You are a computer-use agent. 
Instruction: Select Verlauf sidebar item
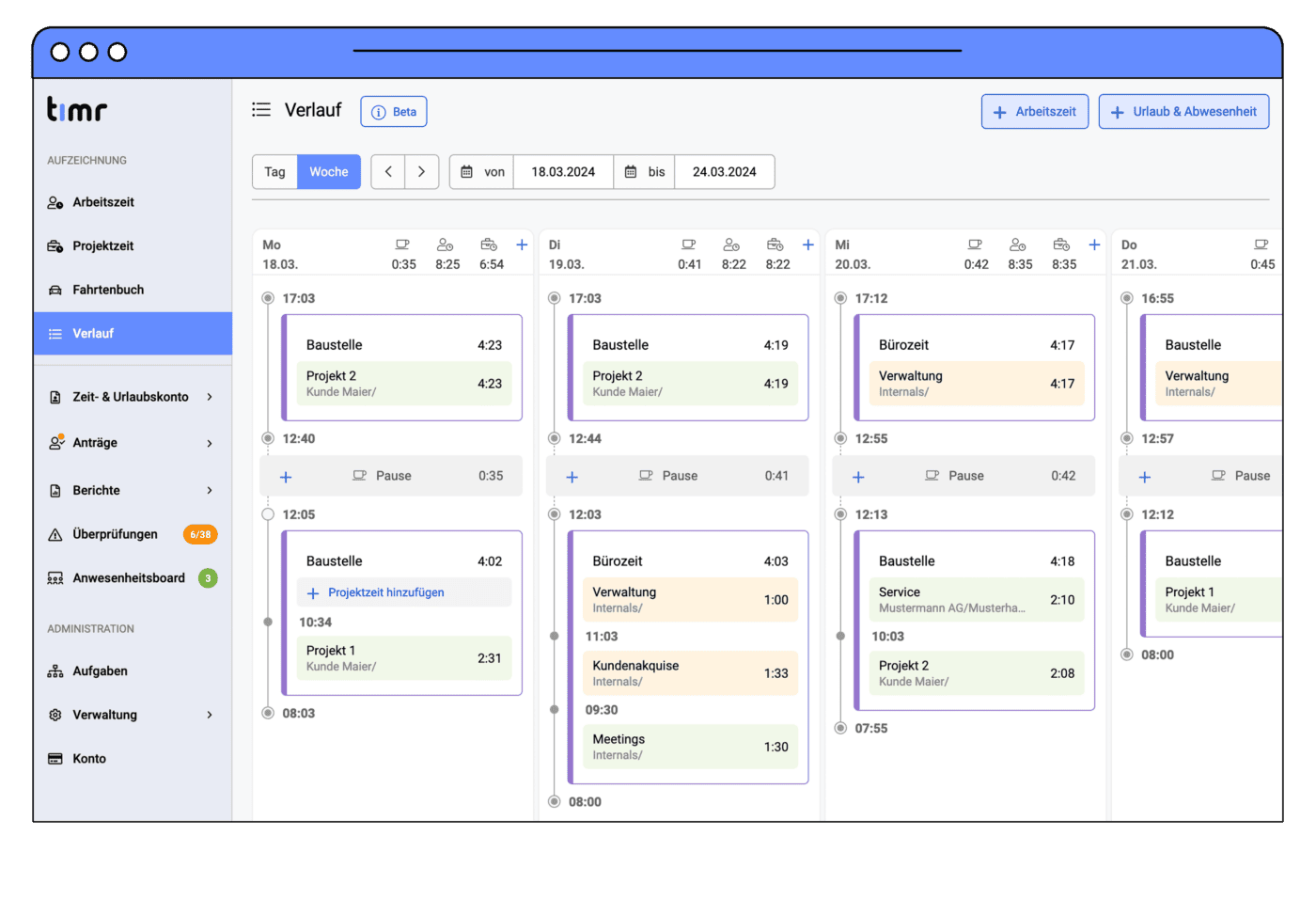click(133, 334)
